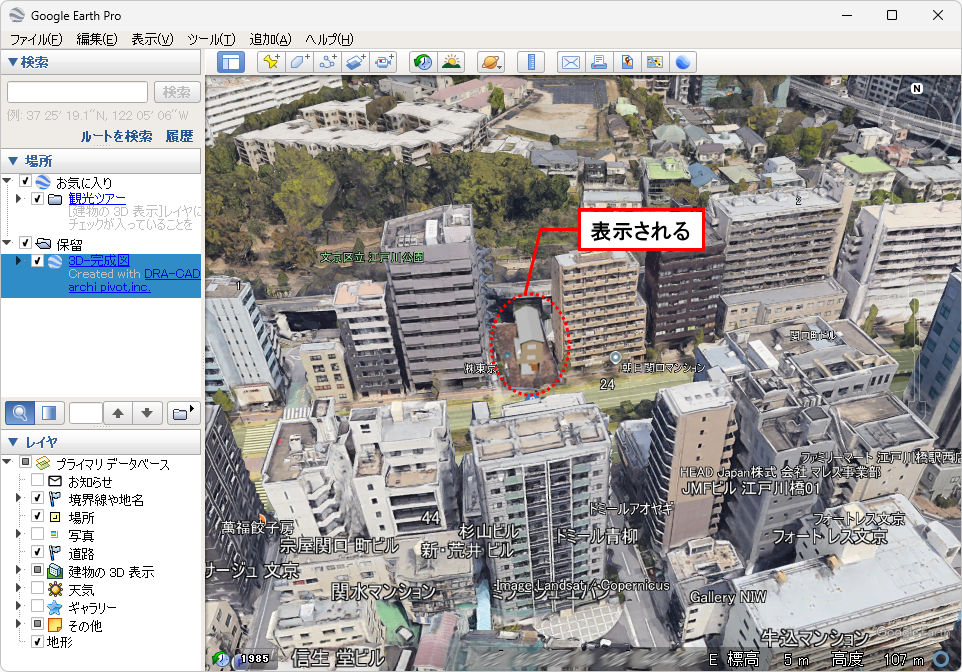Click the search input field
Screen dimensions: 962x672
[x=77, y=92]
